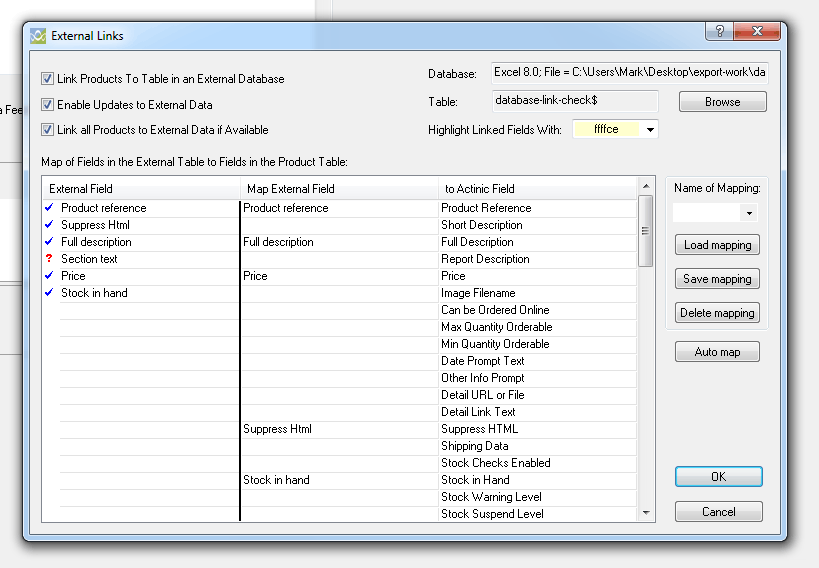Open Highlight Linked Fields color dropdown arrow

click(x=649, y=130)
